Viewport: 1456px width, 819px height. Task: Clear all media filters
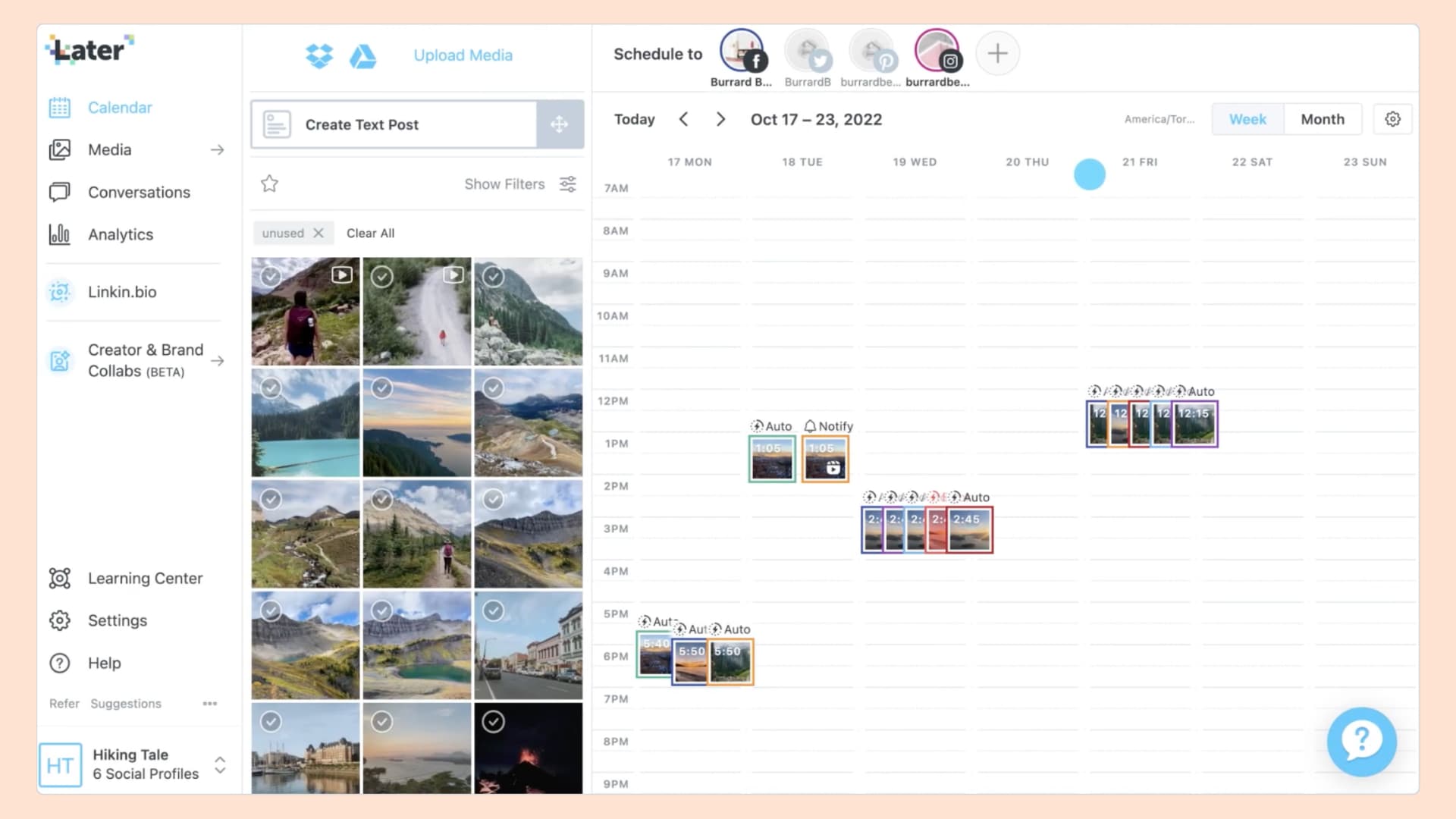click(370, 233)
